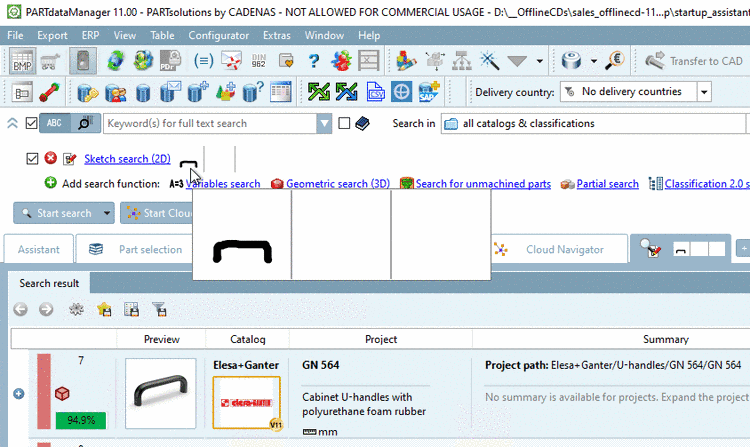Click the database with key icon

[x=88, y=92]
